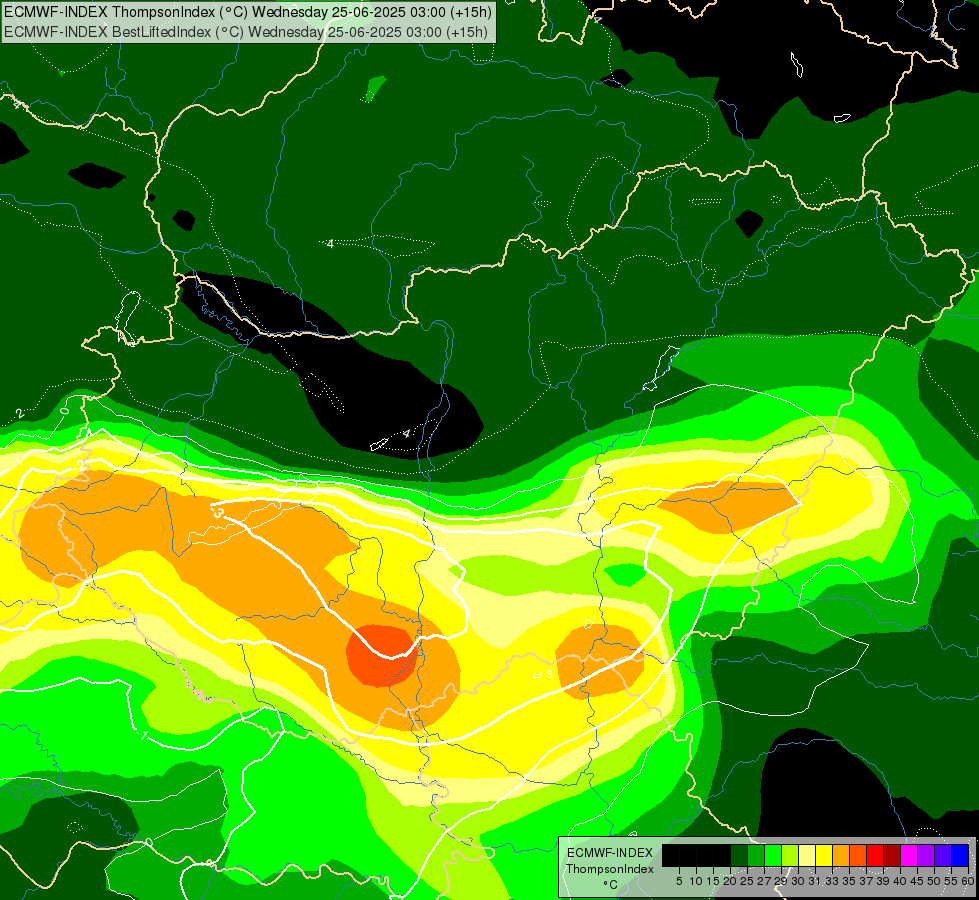Screen dimensions: 979x900
Task: Click the dark red legend swatch (39-40)
Action: 892,855
